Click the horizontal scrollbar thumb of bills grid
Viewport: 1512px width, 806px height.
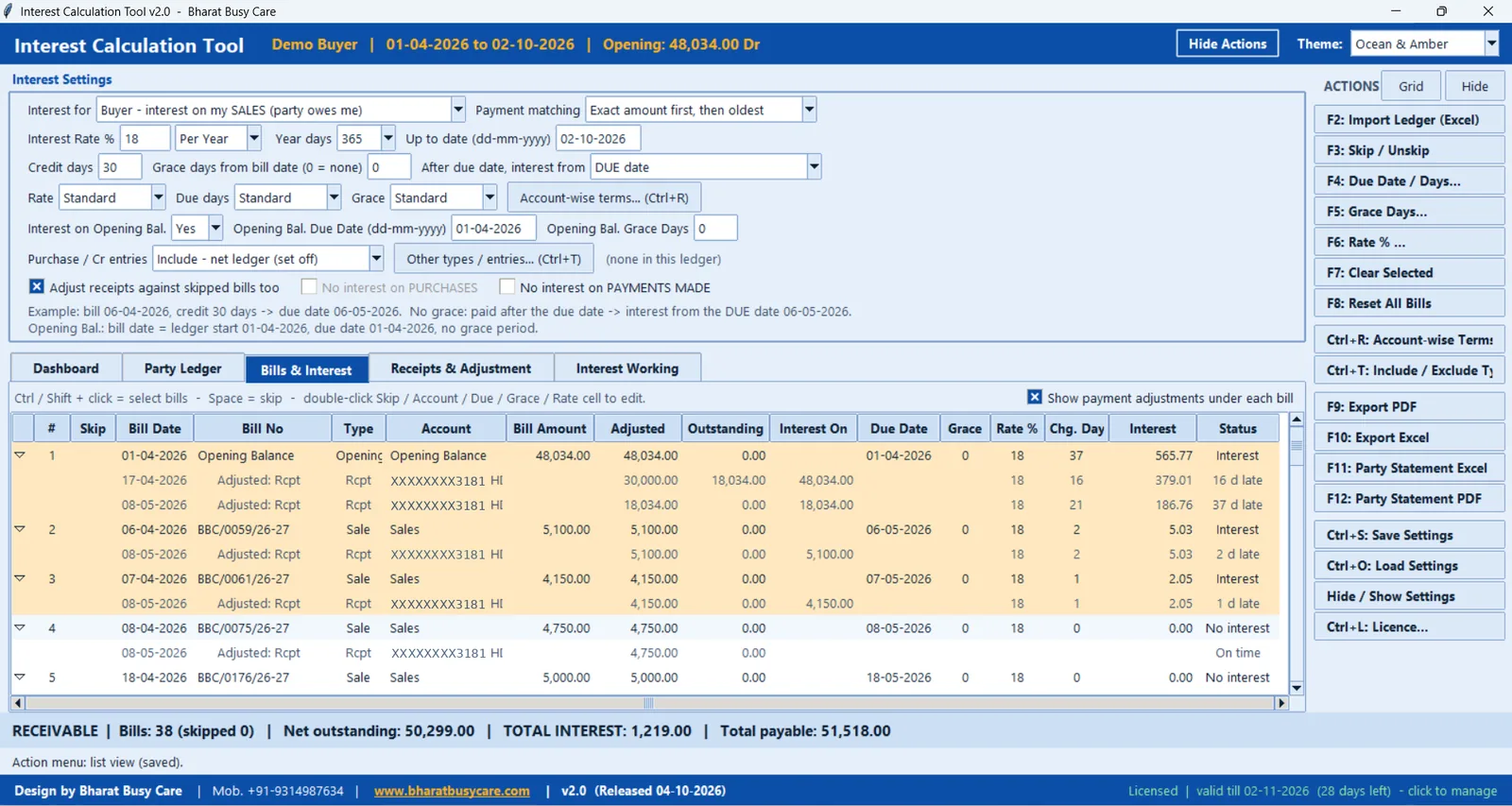point(648,703)
